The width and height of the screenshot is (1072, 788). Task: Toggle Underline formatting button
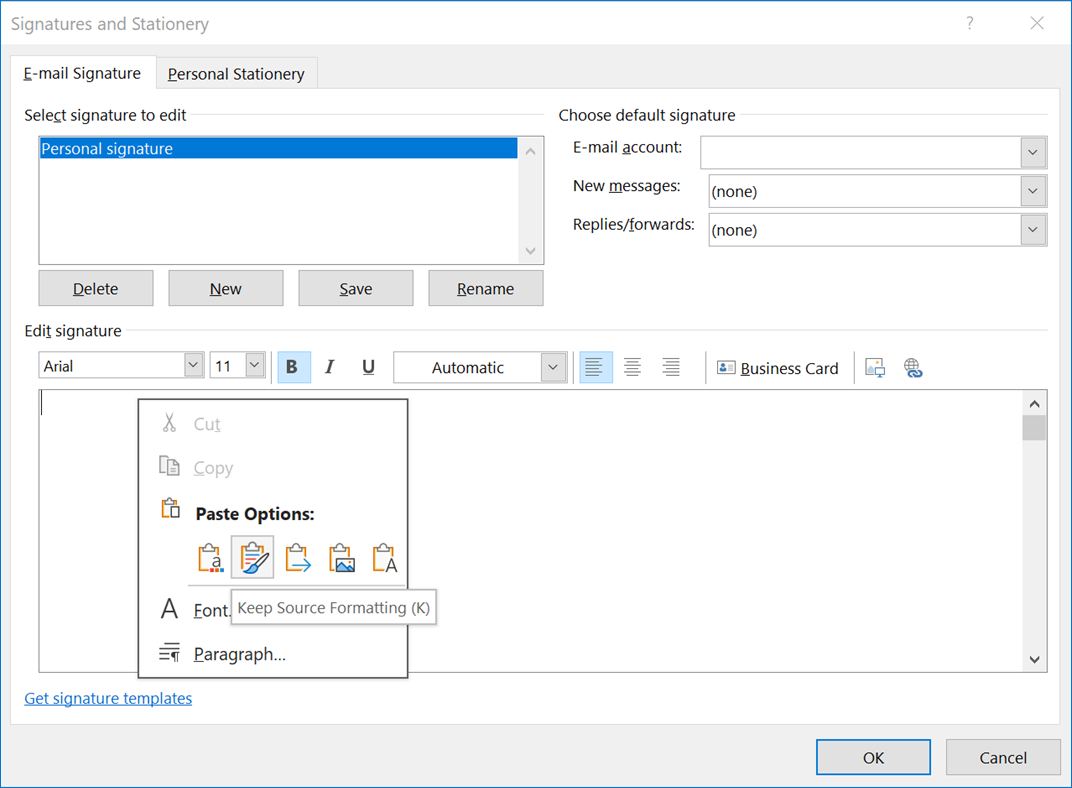coord(368,368)
